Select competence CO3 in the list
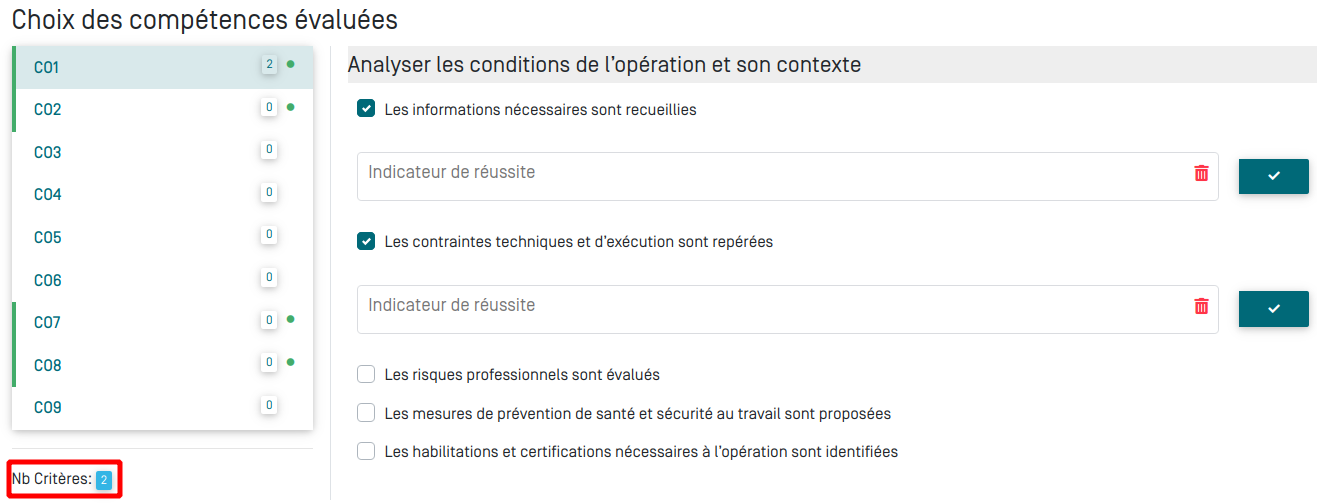The height and width of the screenshot is (503, 1317). [x=48, y=153]
